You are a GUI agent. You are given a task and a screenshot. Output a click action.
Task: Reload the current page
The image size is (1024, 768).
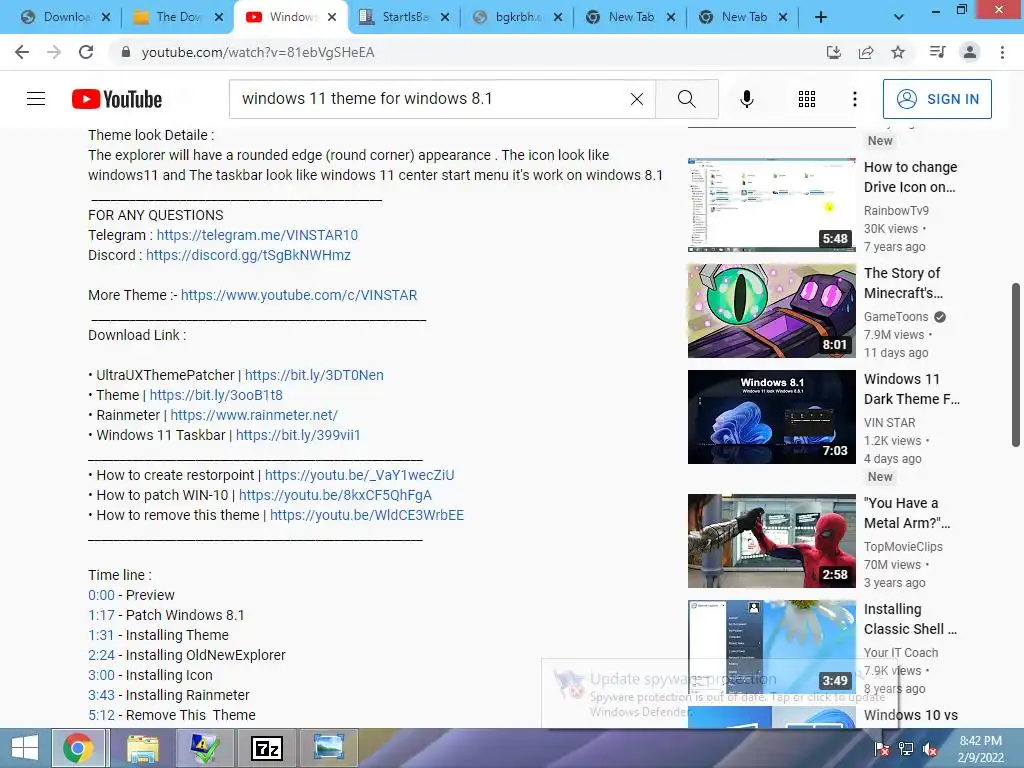(86, 52)
